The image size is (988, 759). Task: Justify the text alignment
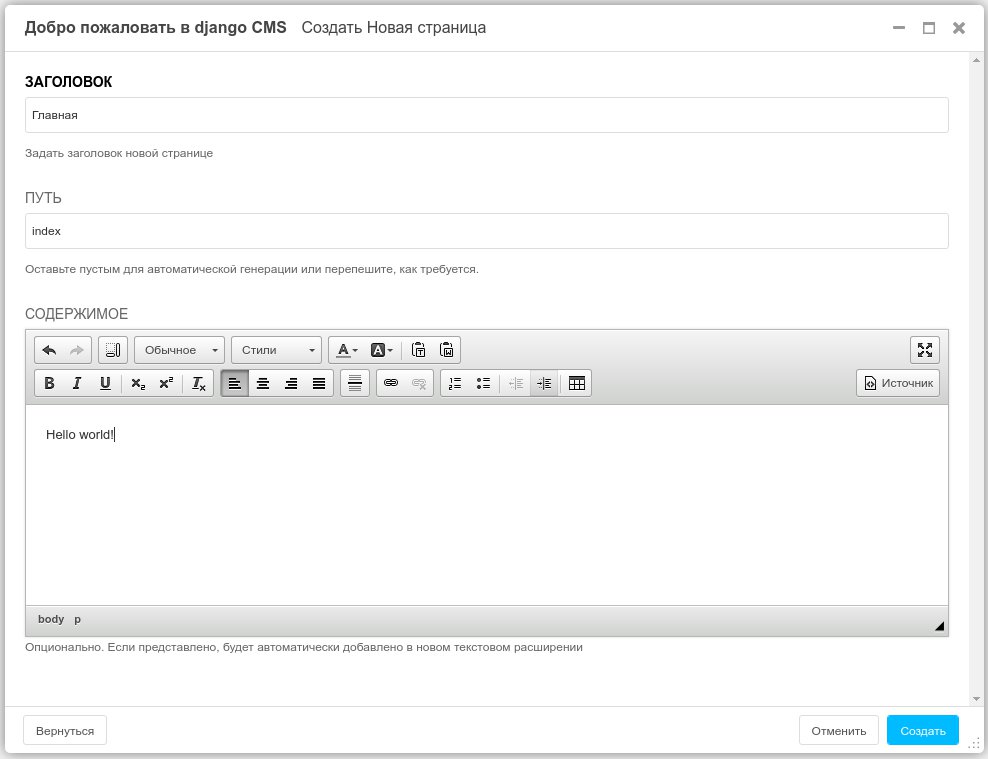click(x=319, y=383)
